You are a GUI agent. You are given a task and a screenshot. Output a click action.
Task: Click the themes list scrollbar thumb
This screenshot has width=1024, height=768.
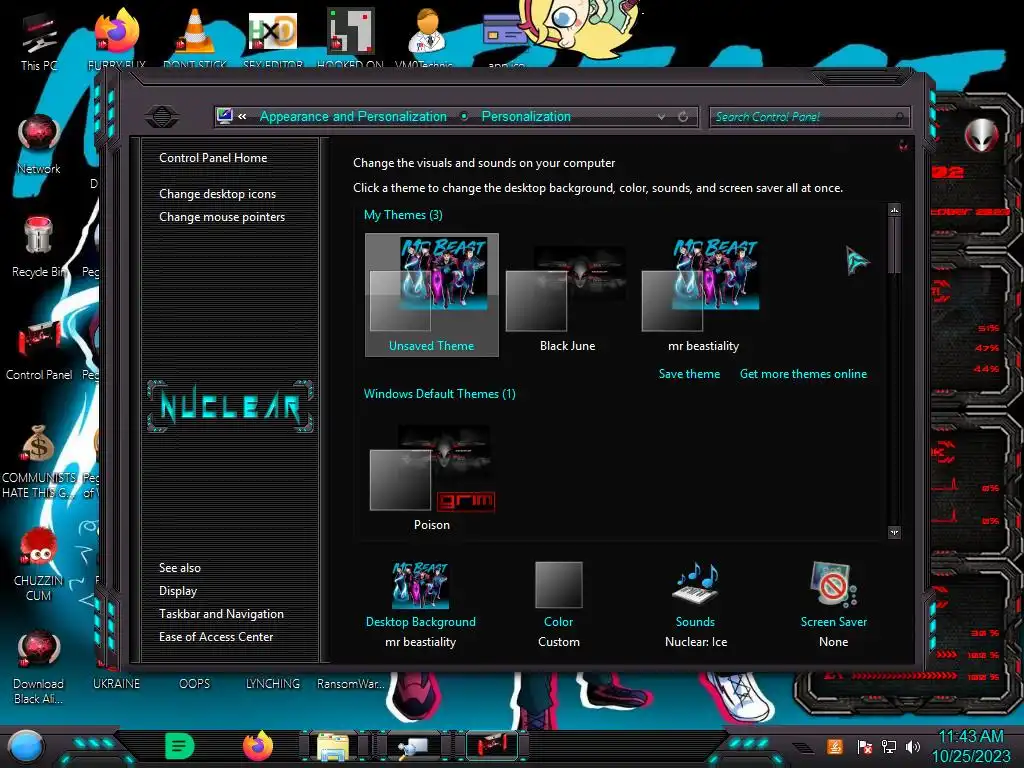894,245
